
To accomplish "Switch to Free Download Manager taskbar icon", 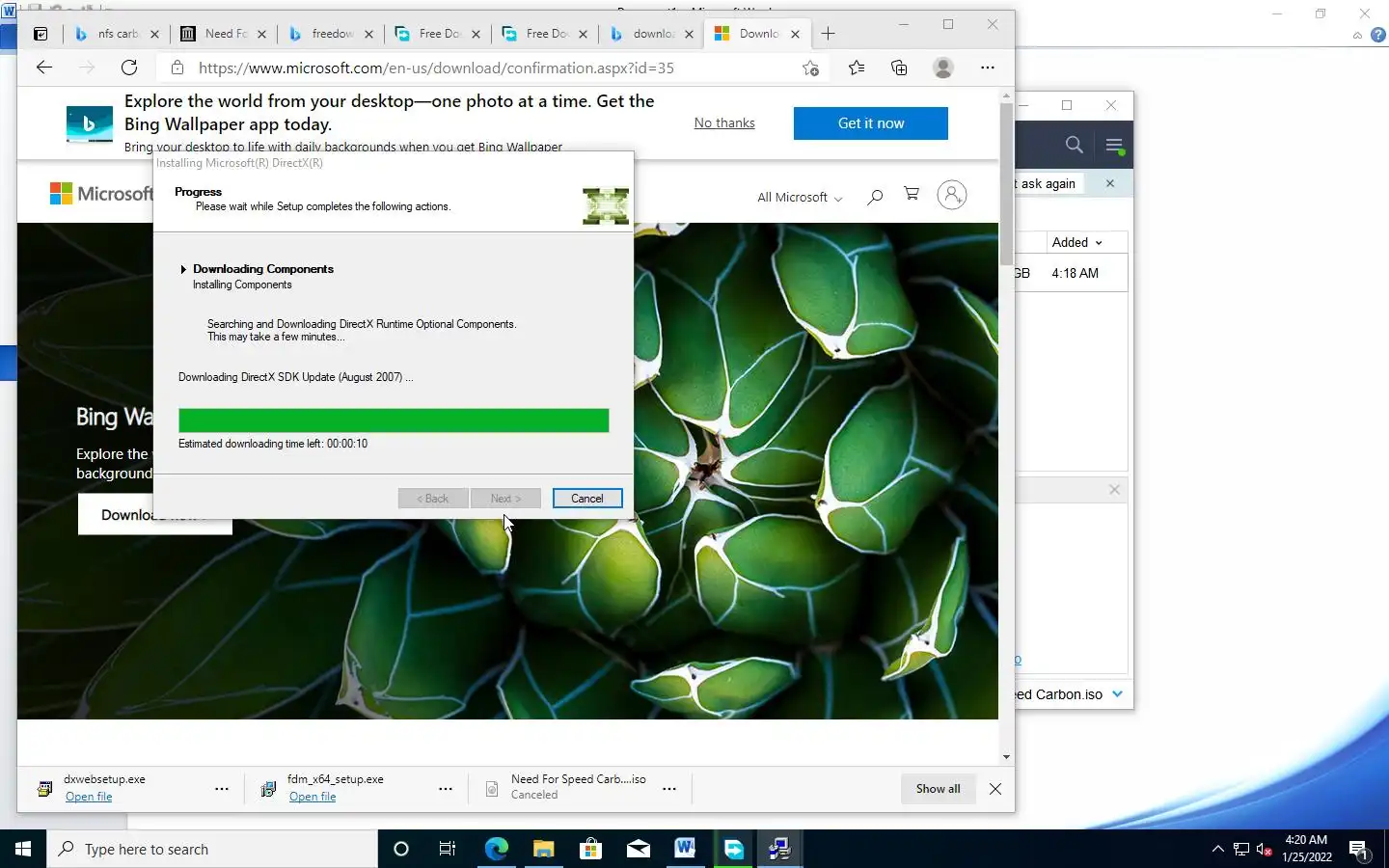I will 733,849.
